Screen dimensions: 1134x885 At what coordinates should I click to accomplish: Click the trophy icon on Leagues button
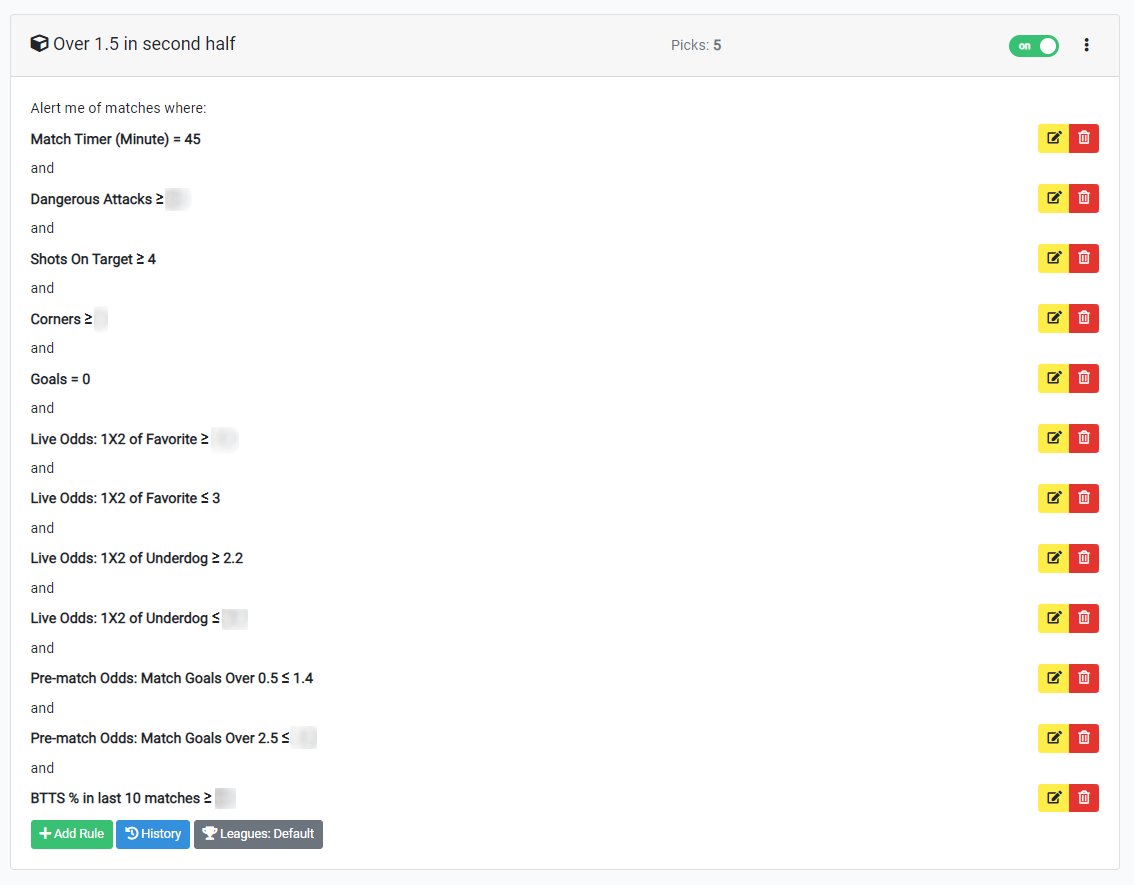tap(209, 833)
